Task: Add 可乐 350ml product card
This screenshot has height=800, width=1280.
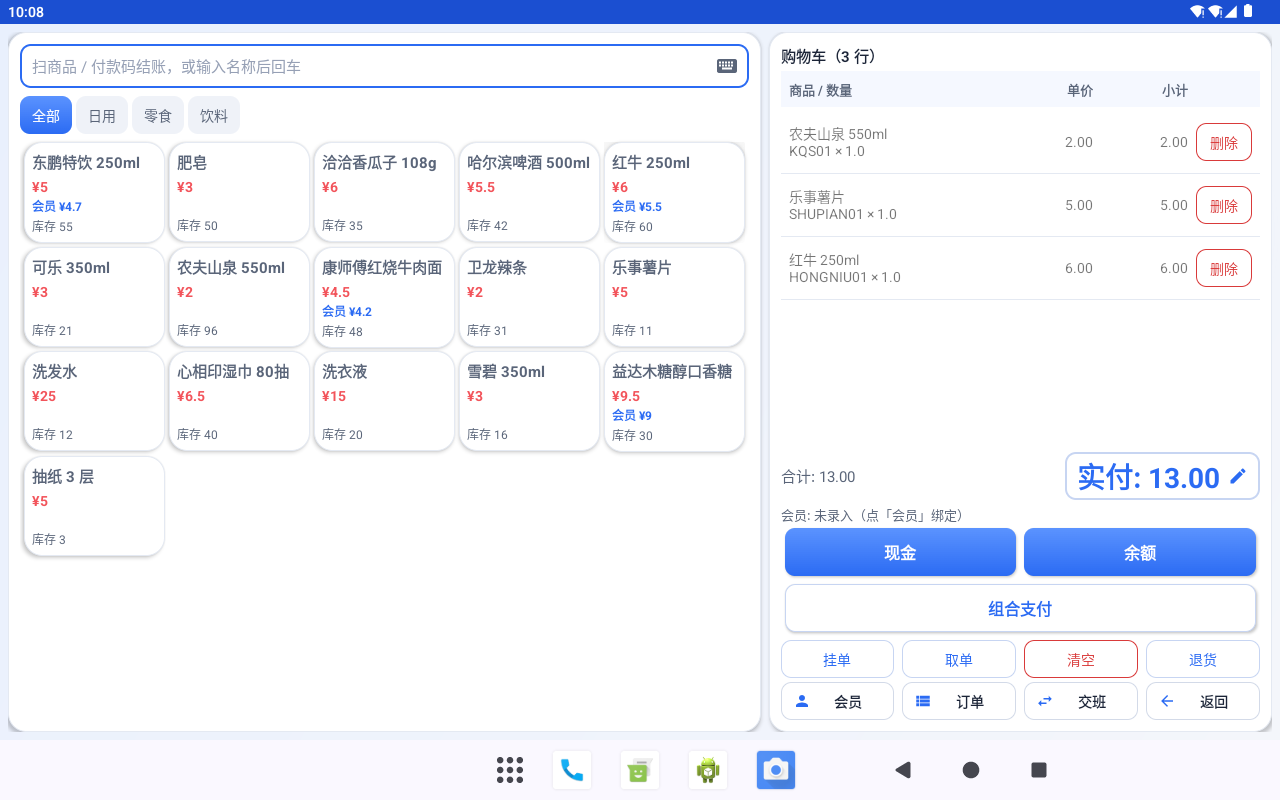Action: (94, 298)
